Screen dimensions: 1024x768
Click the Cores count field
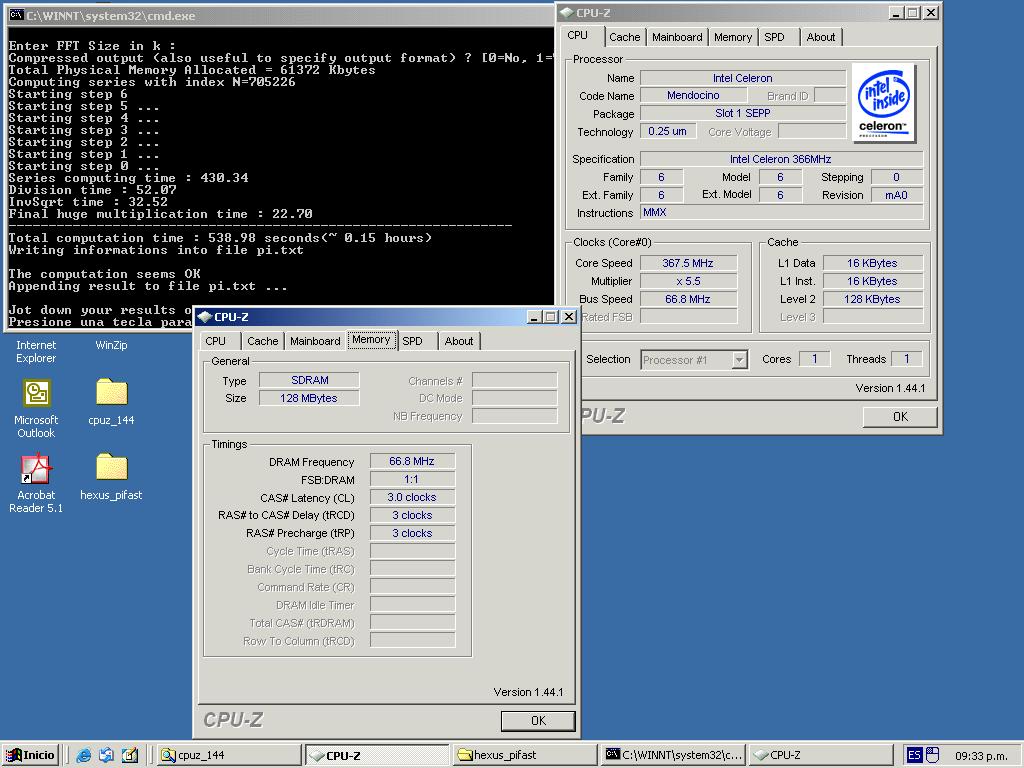[x=814, y=359]
